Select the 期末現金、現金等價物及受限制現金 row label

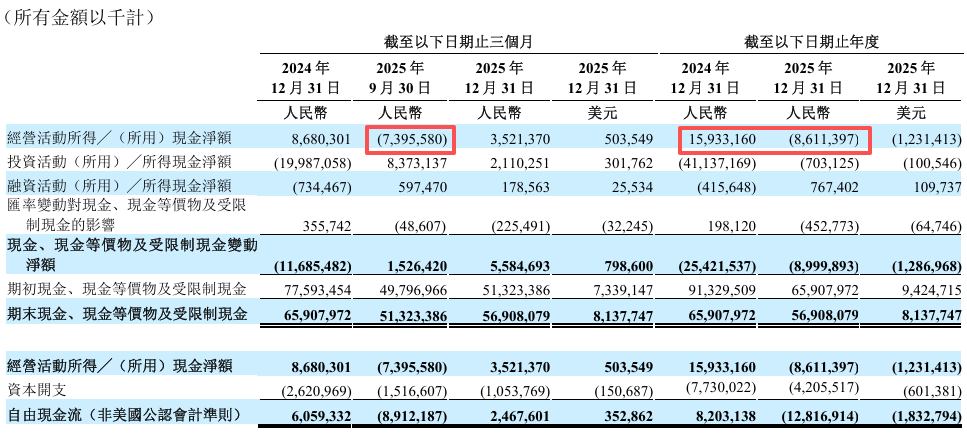tap(125, 313)
